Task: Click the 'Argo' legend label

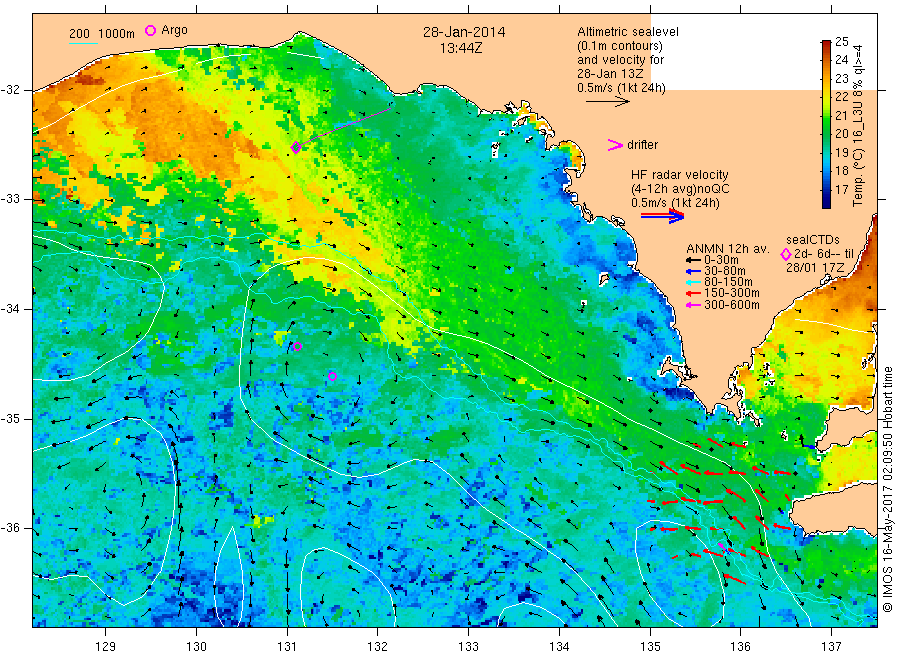Action: [x=174, y=30]
